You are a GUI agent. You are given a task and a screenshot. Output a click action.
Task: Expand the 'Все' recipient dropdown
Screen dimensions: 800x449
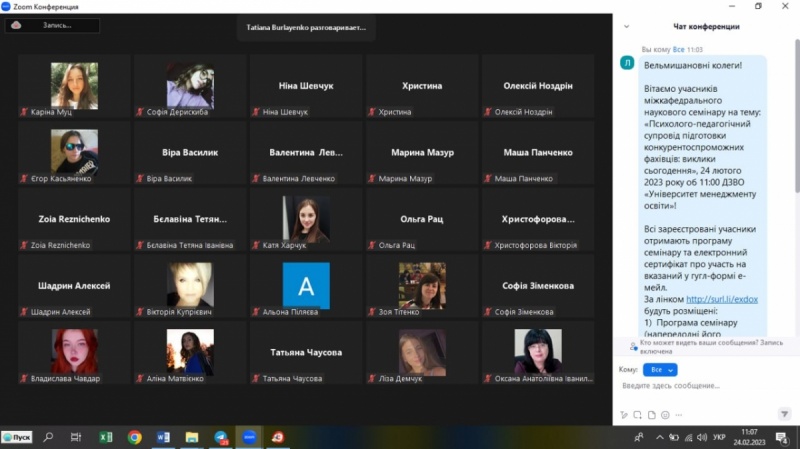tap(659, 369)
